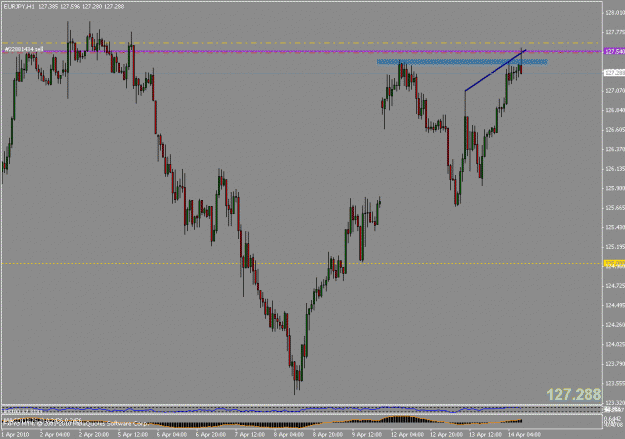
Task: Click the 12 Apr 20:00 time label
Action: 446,434
